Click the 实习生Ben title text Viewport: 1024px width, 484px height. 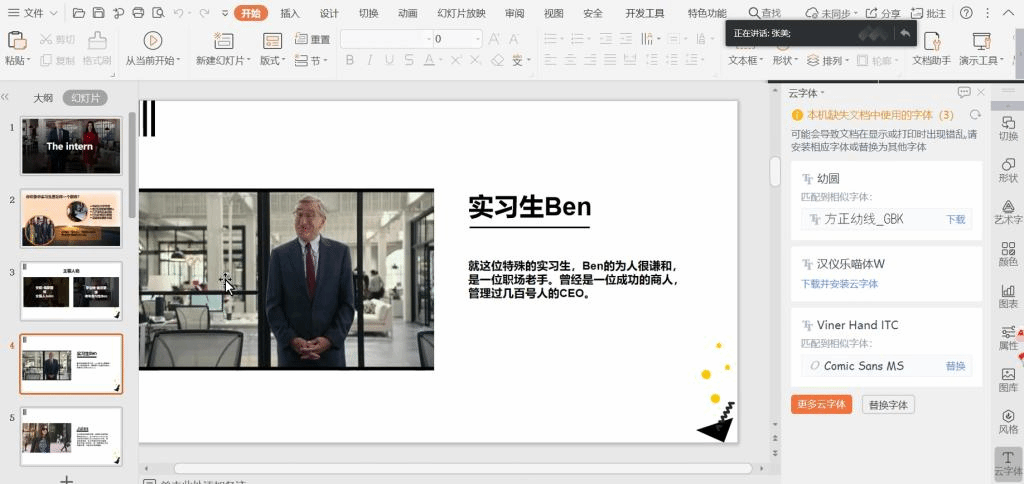pyautogui.click(x=530, y=206)
